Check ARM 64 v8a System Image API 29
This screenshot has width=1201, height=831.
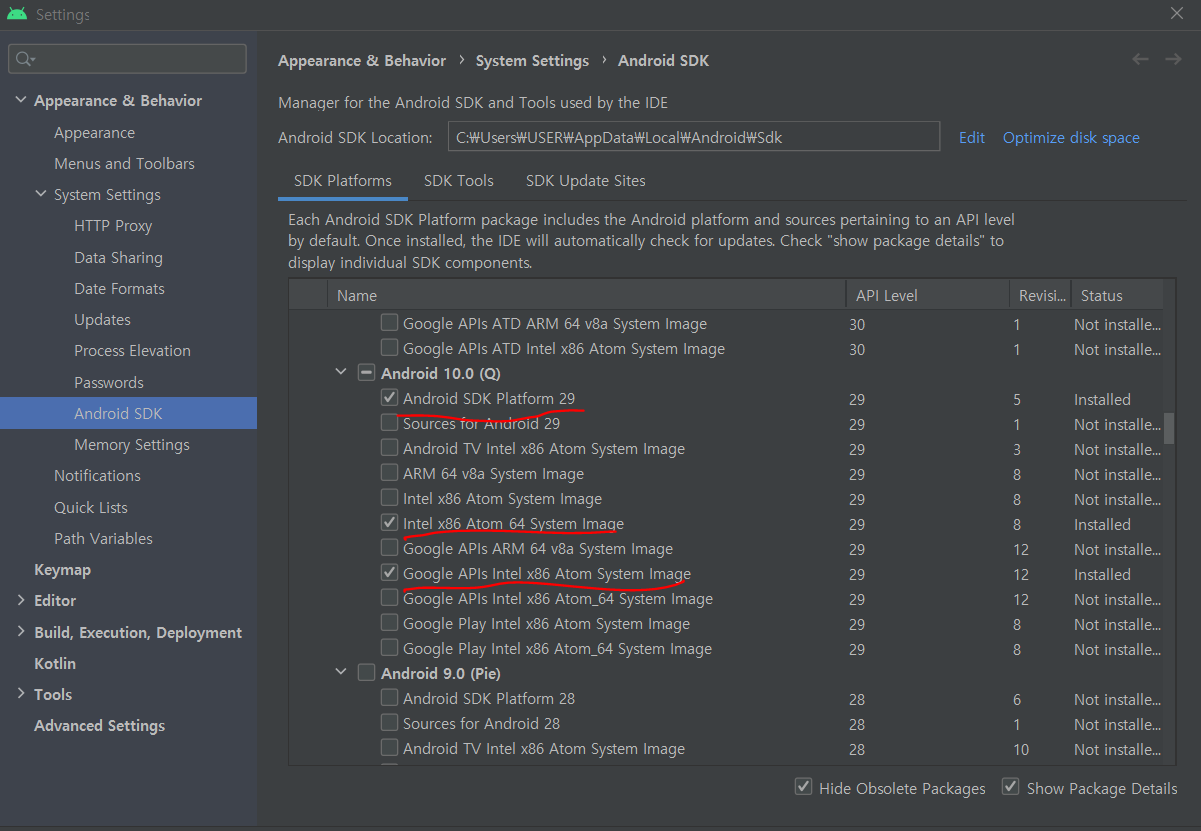coord(389,473)
